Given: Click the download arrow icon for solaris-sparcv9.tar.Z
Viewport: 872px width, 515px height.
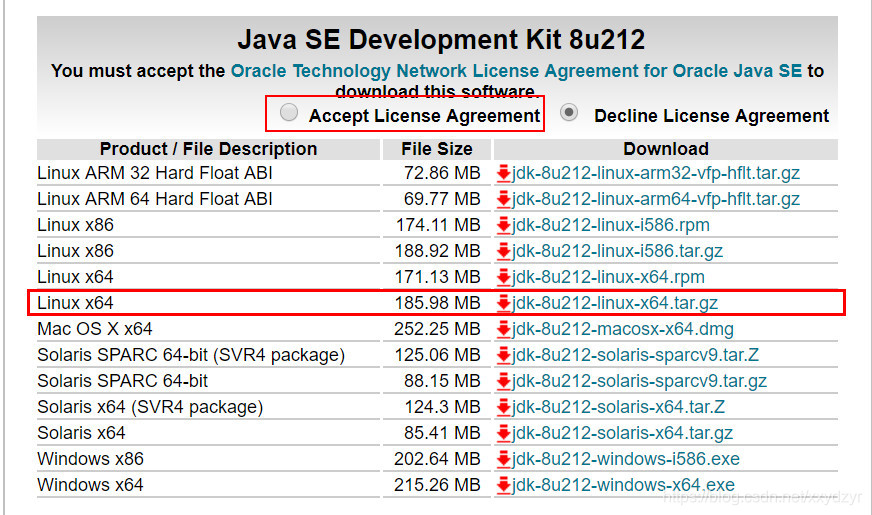Looking at the screenshot, I should (x=504, y=355).
